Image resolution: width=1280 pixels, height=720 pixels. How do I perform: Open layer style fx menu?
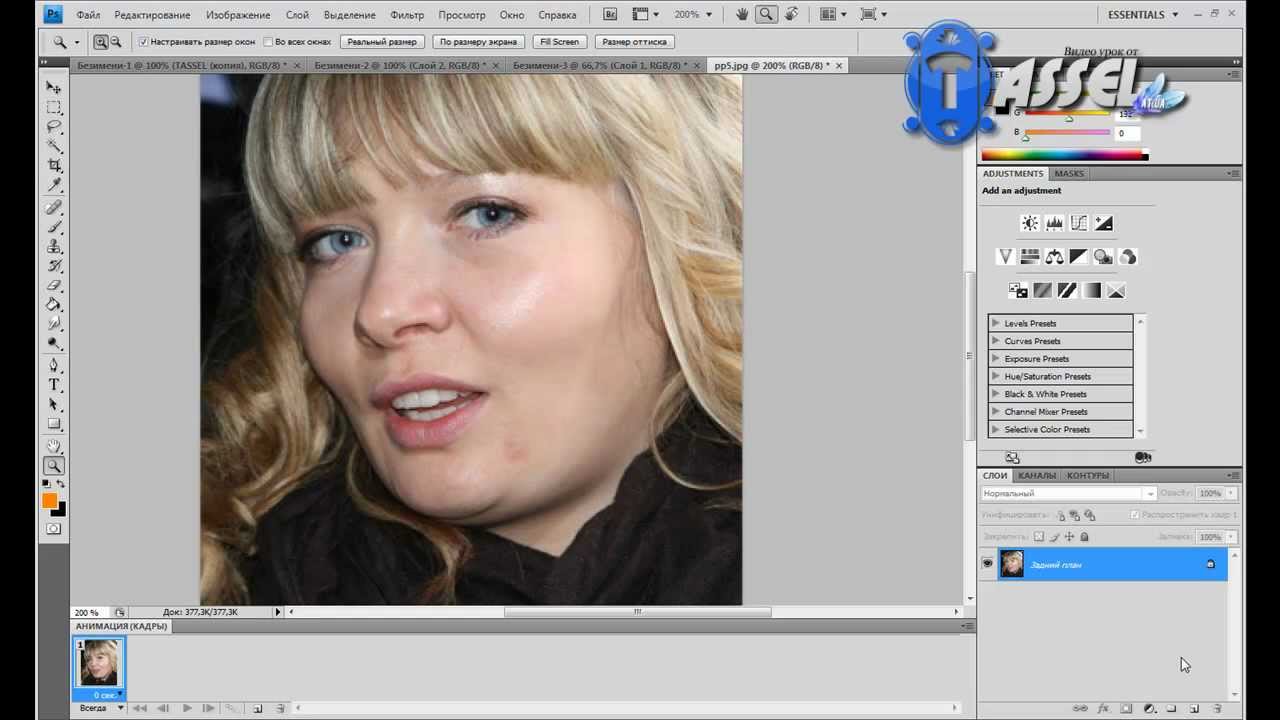tap(1104, 708)
